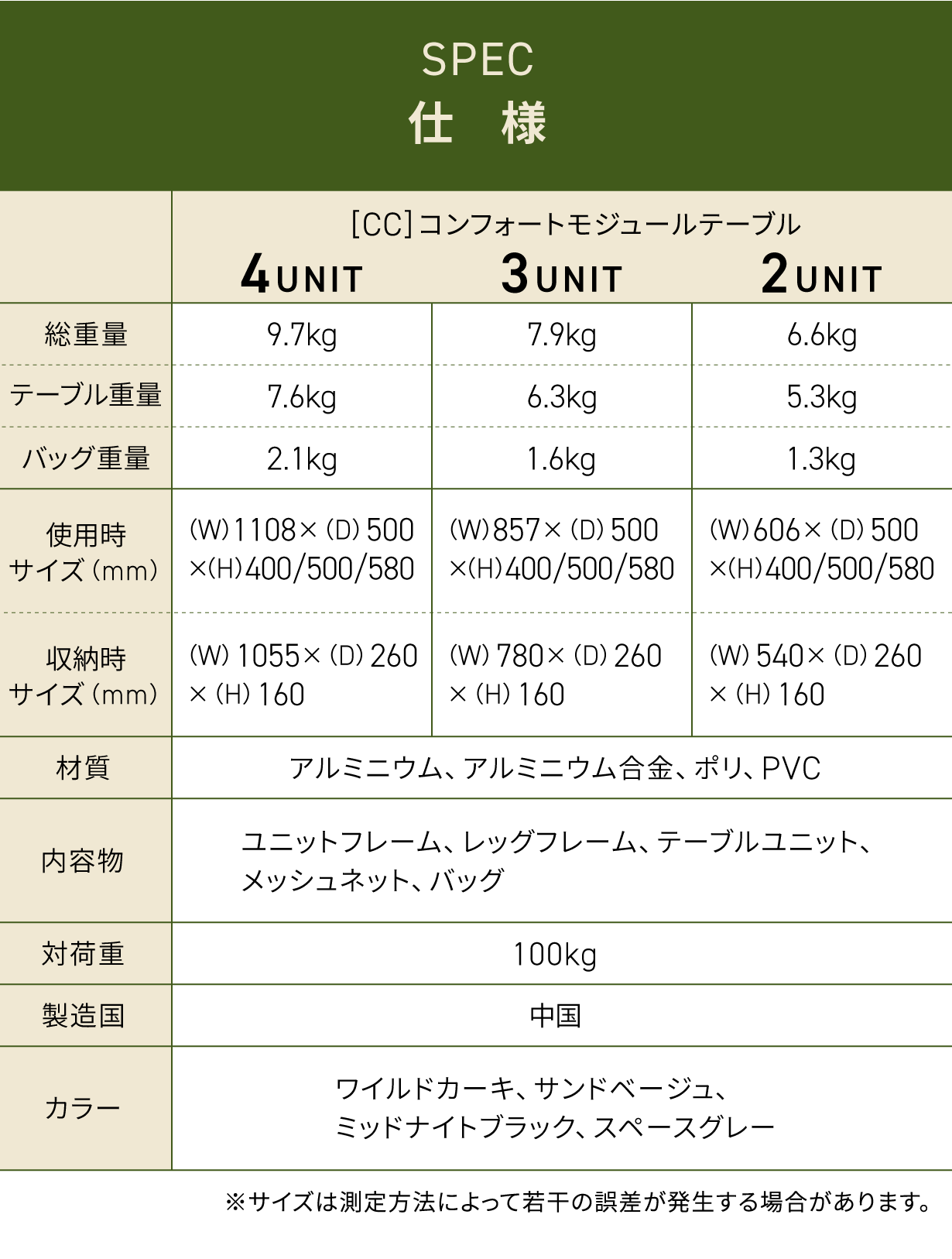Click the バッグ重量 row label
952x1259 pixels.
pyautogui.click(x=85, y=458)
